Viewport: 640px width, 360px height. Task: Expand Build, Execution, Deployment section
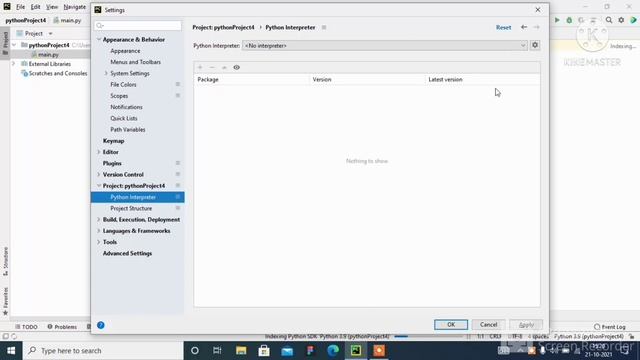[99, 220]
